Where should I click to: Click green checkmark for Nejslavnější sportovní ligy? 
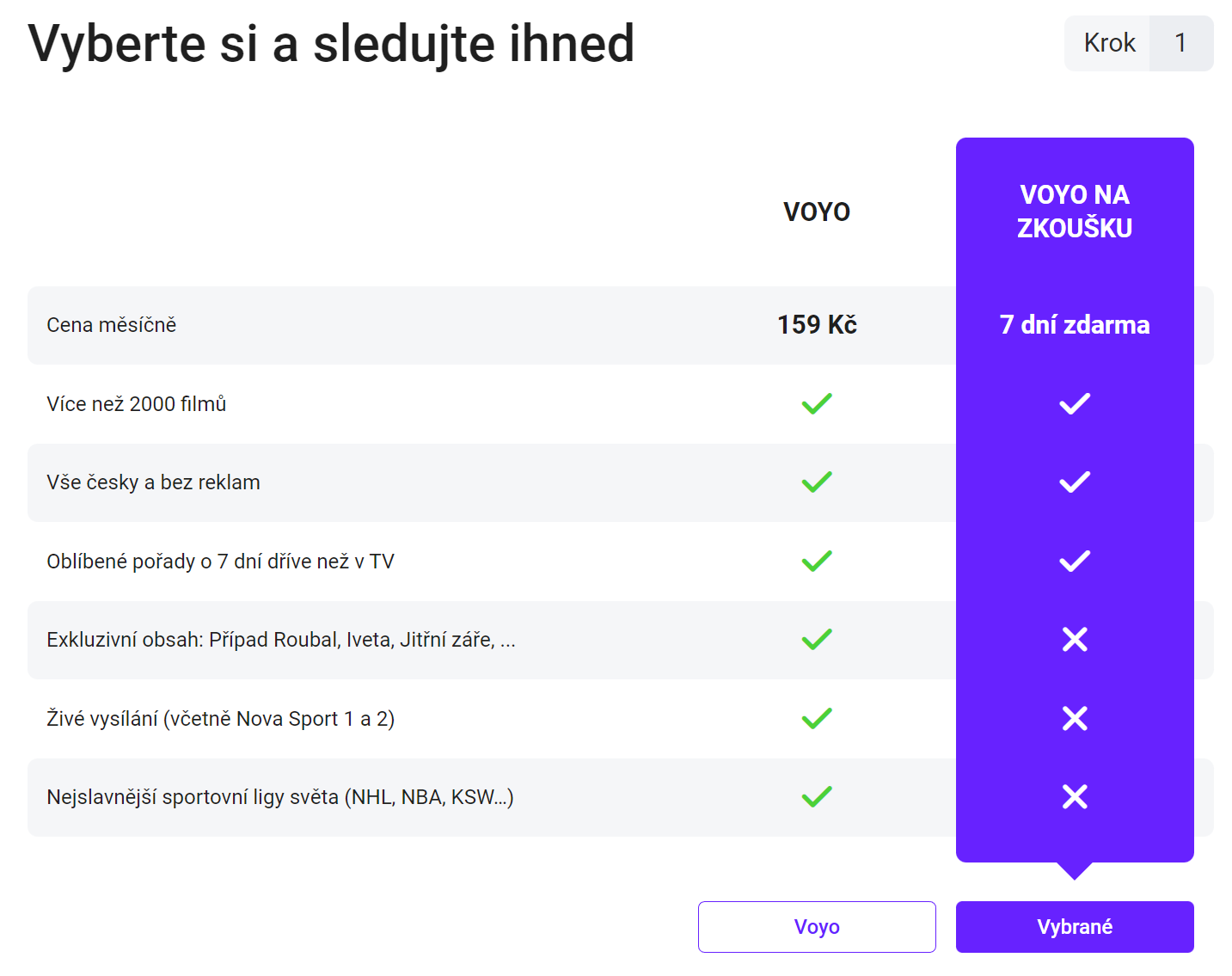816,796
